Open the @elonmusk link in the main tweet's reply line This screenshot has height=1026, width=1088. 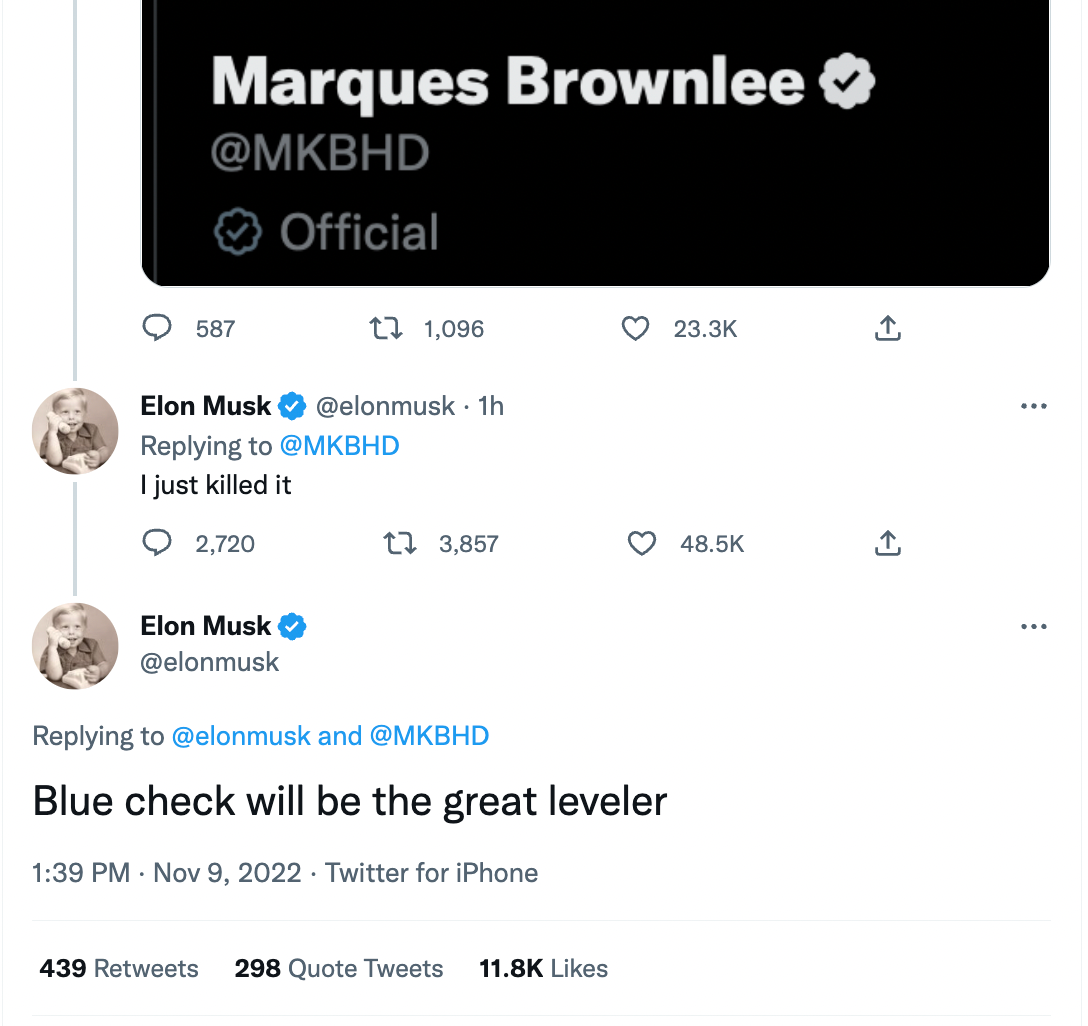click(x=241, y=736)
